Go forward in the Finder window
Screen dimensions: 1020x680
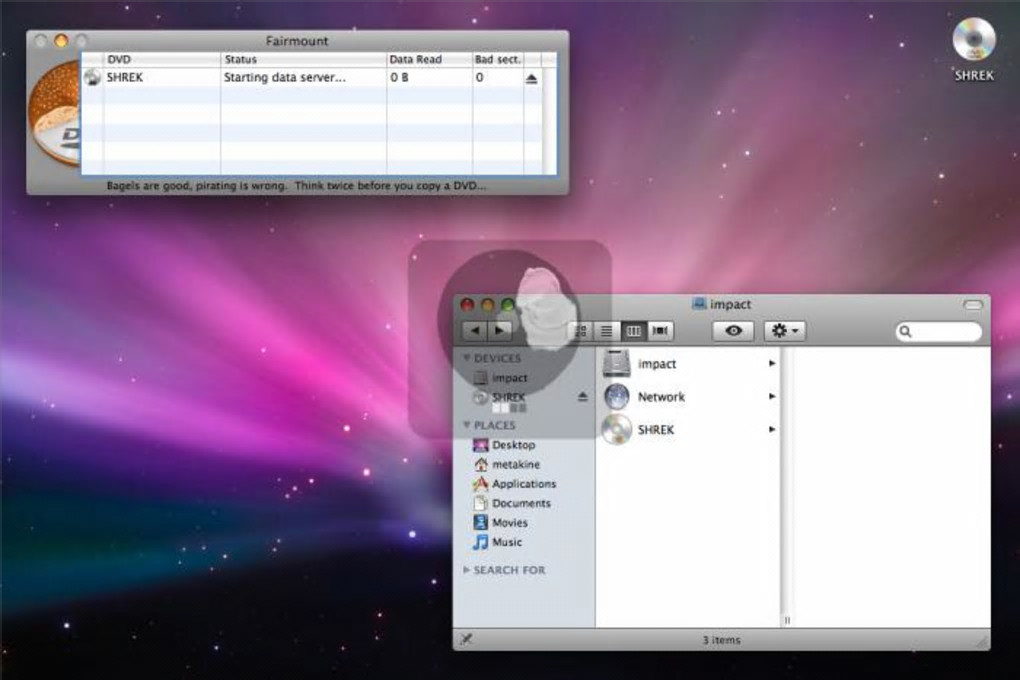click(500, 331)
